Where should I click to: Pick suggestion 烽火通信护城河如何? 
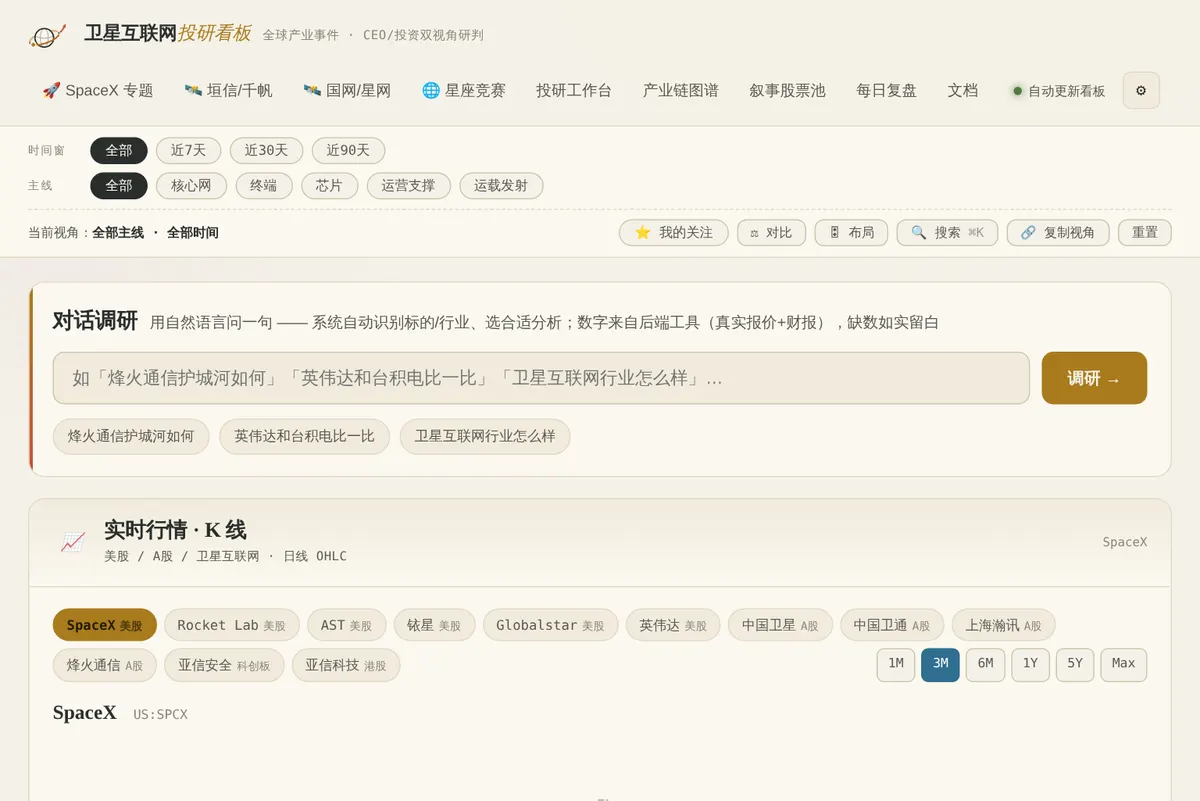pos(131,437)
